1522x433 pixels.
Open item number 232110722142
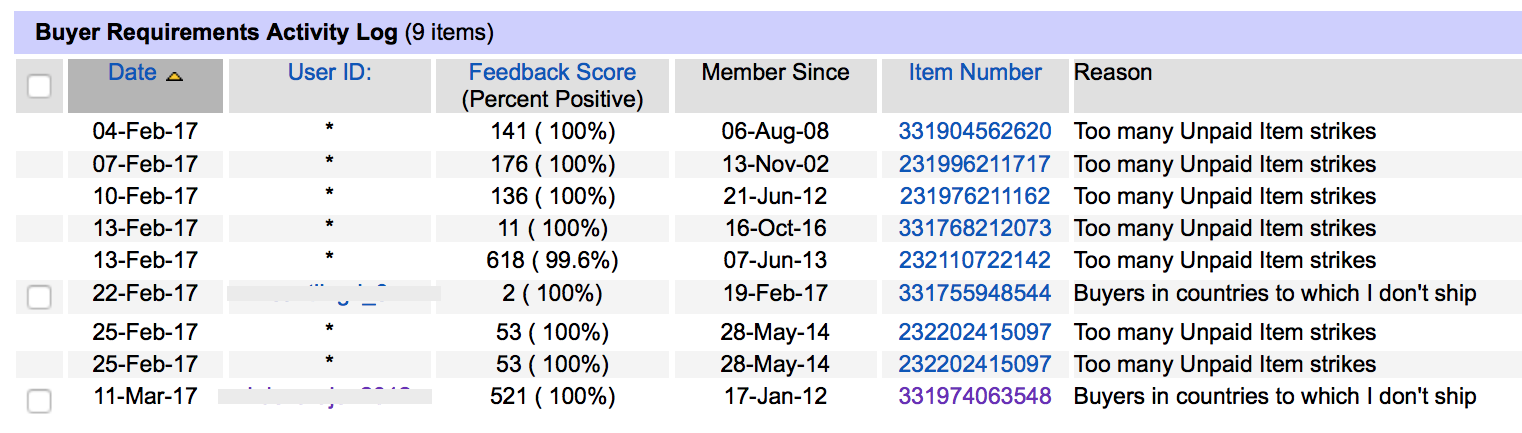[975, 260]
